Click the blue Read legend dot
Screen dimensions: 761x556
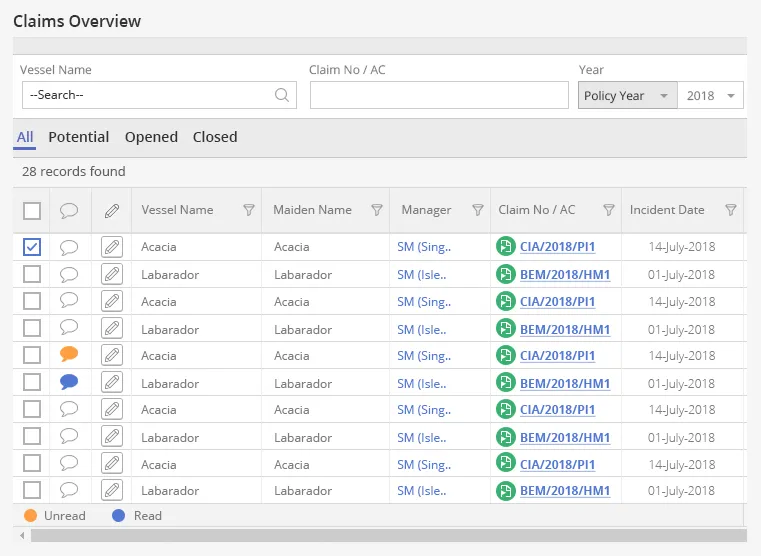(x=118, y=516)
